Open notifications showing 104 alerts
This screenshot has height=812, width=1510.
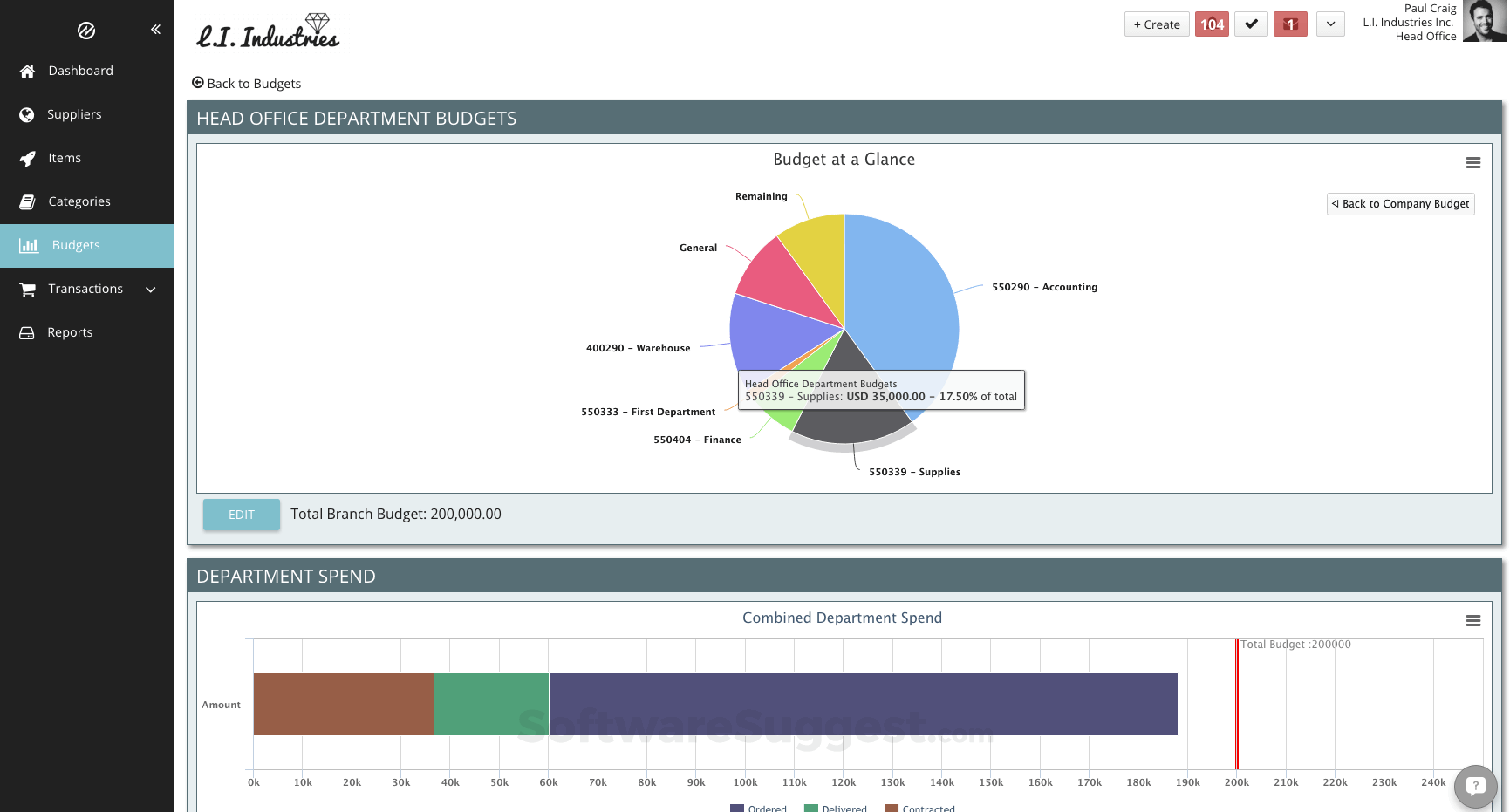1212,24
